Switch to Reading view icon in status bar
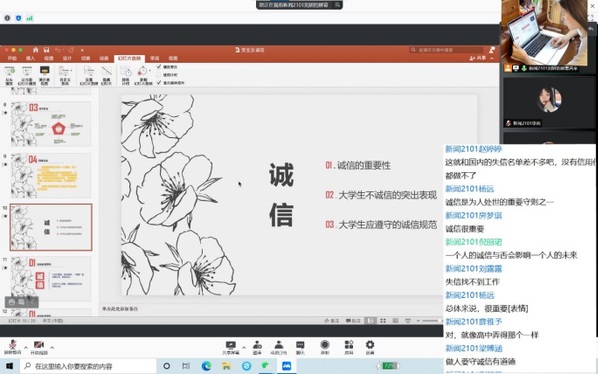This screenshot has height=374, width=598. (395, 321)
